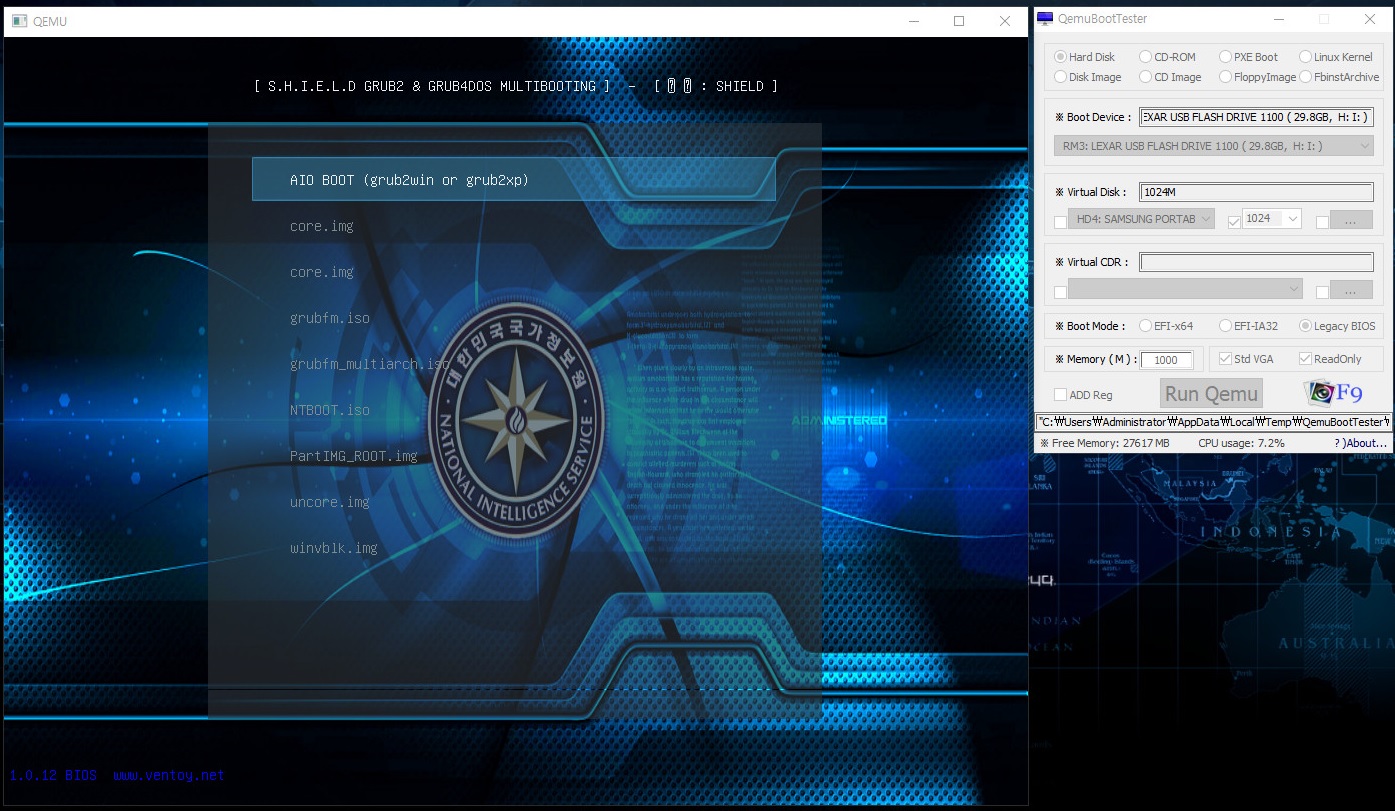The width and height of the screenshot is (1395, 811).
Task: Tick the checkbox before Virtual CDR browse button
Action: (x=1322, y=292)
